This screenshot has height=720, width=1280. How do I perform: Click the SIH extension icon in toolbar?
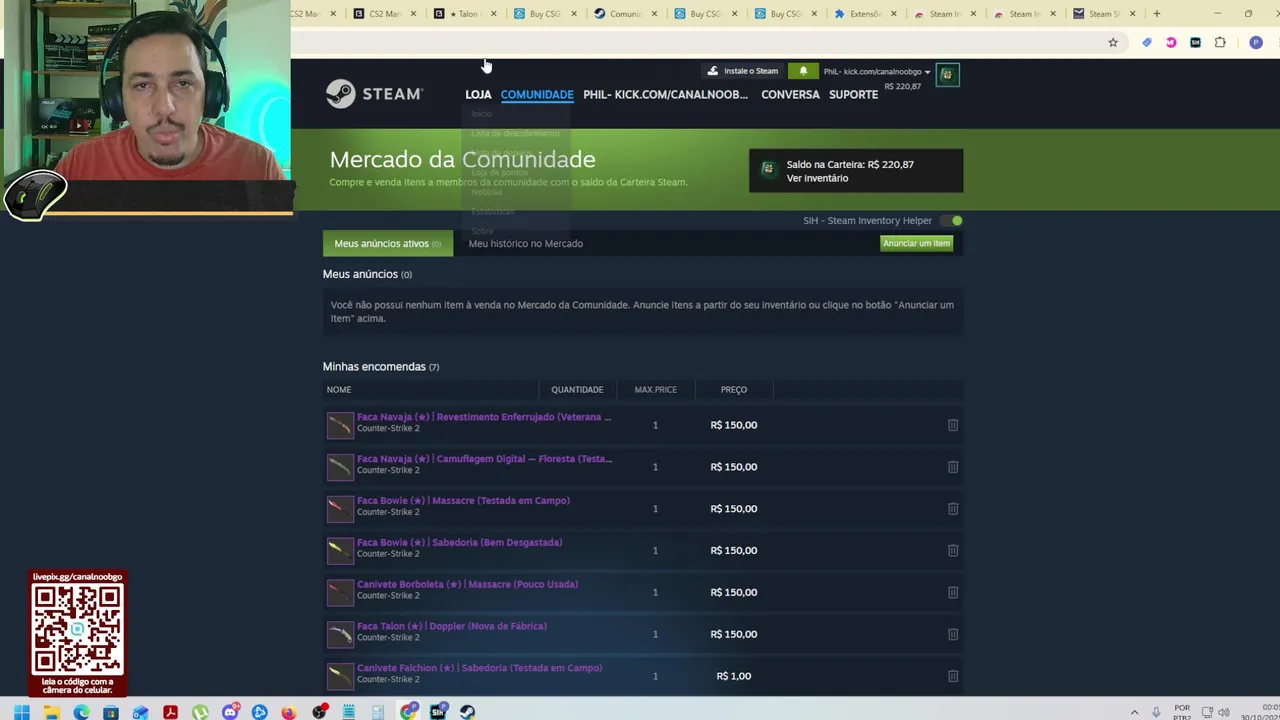1195,42
